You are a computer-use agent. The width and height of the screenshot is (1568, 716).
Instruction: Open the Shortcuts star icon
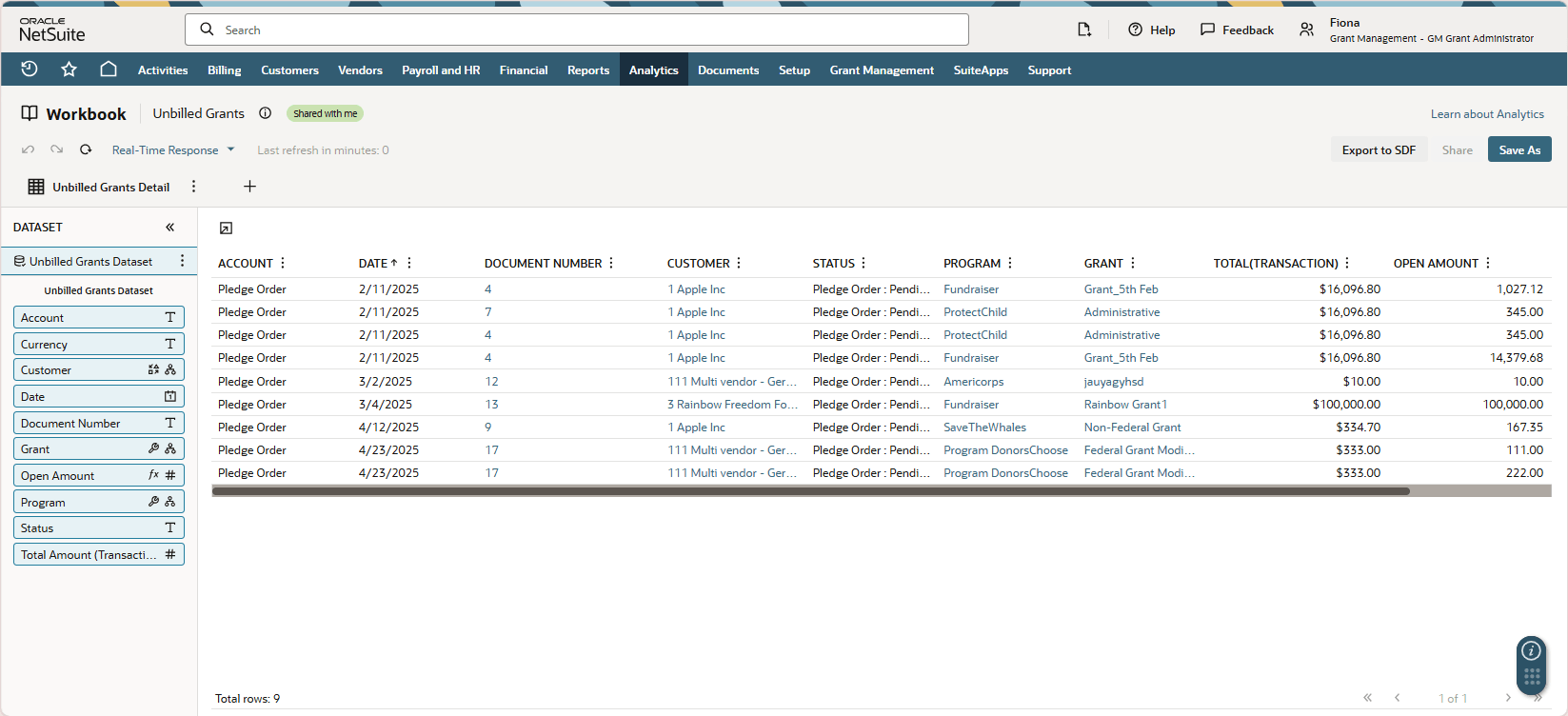69,70
